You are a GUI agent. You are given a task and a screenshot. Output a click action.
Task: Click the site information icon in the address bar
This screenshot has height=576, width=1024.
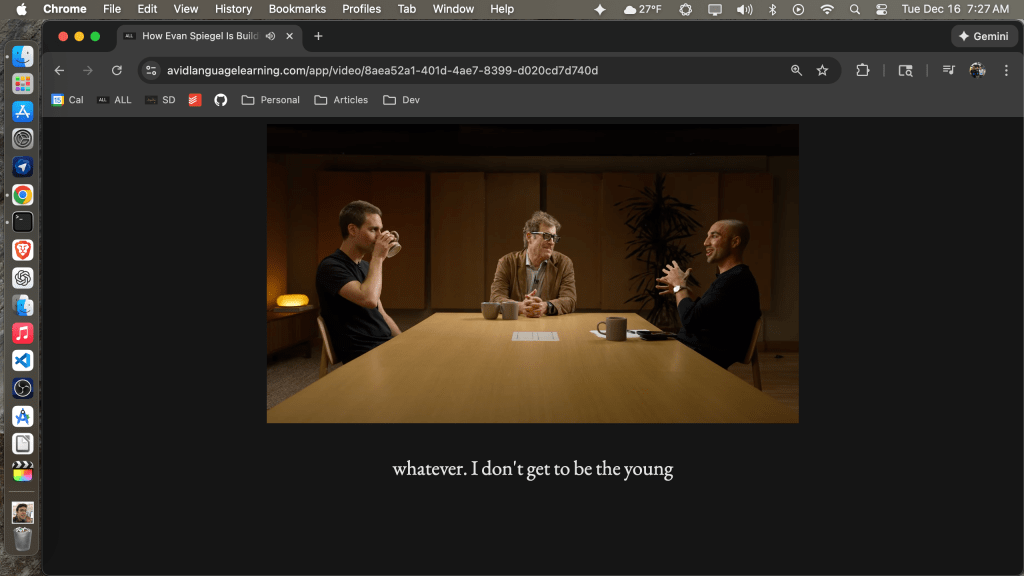coord(151,71)
